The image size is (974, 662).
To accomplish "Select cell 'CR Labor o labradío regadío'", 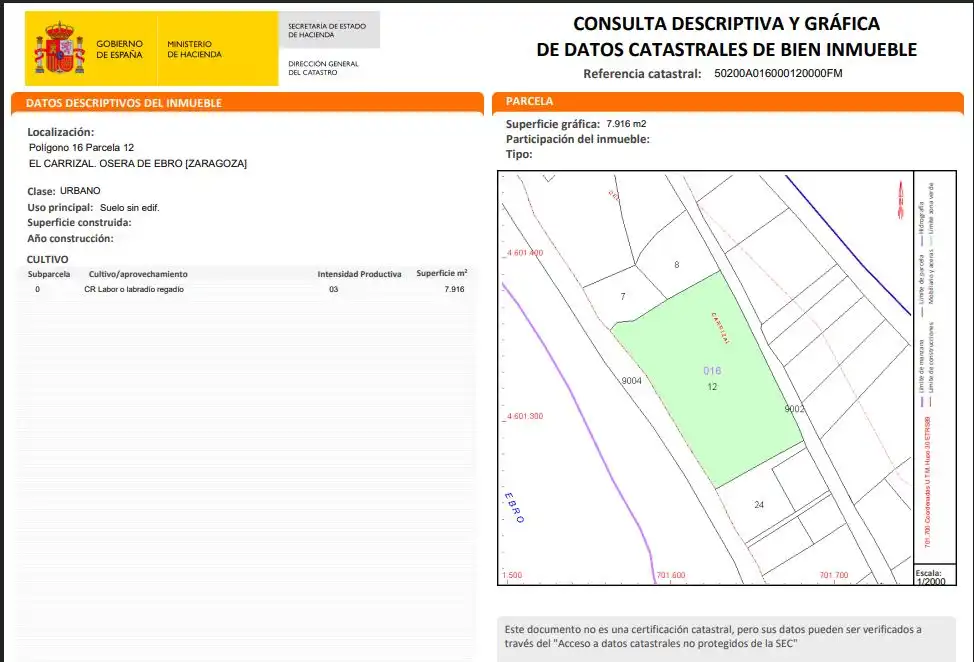I will [x=134, y=289].
